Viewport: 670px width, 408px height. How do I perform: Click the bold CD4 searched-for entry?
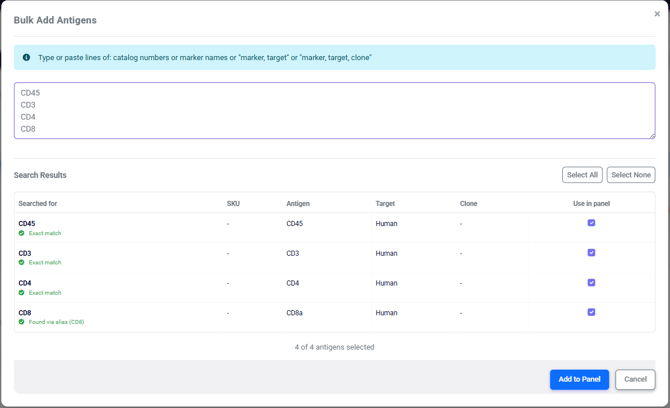click(x=25, y=283)
